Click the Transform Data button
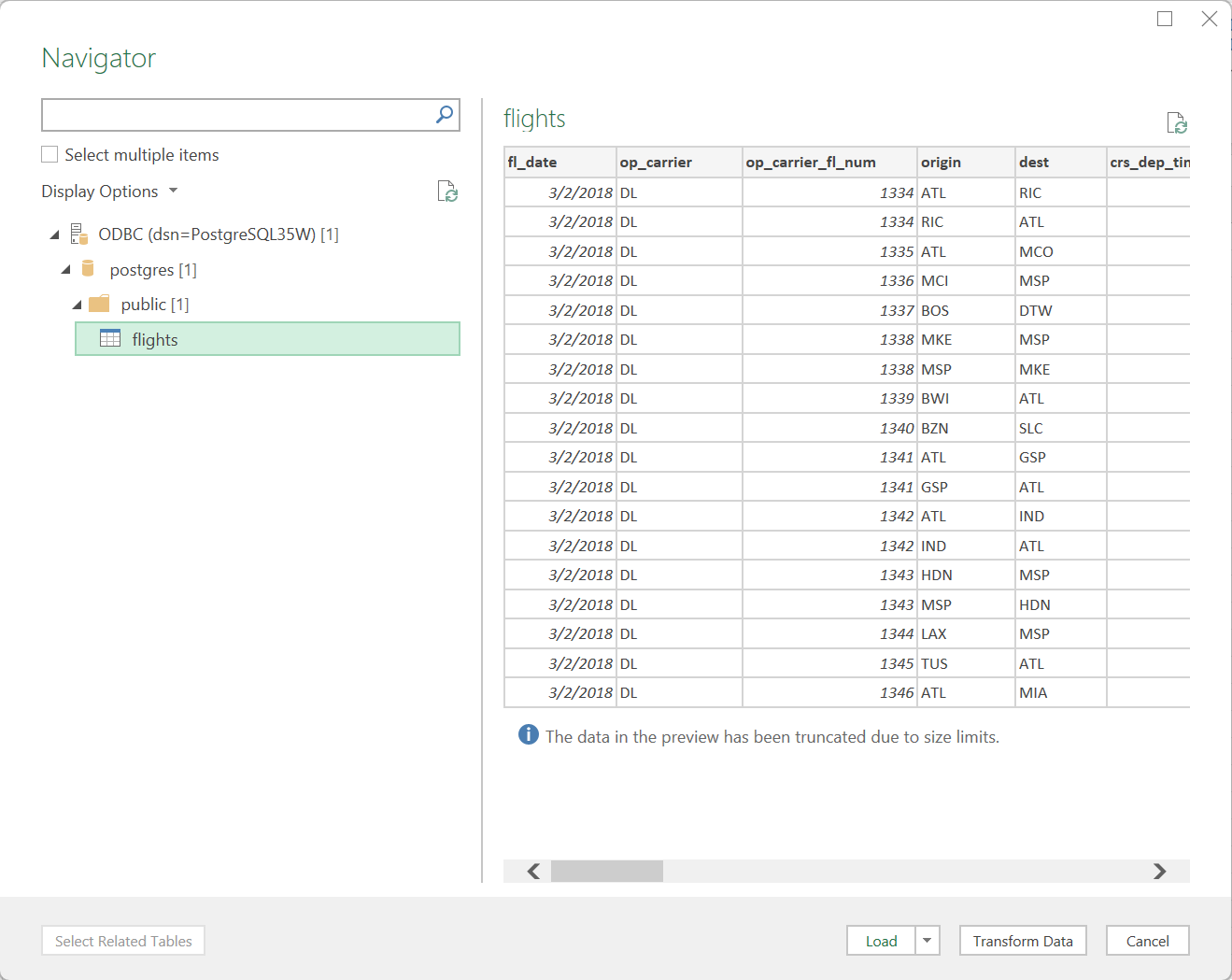The height and width of the screenshot is (980, 1232). coord(1023,941)
